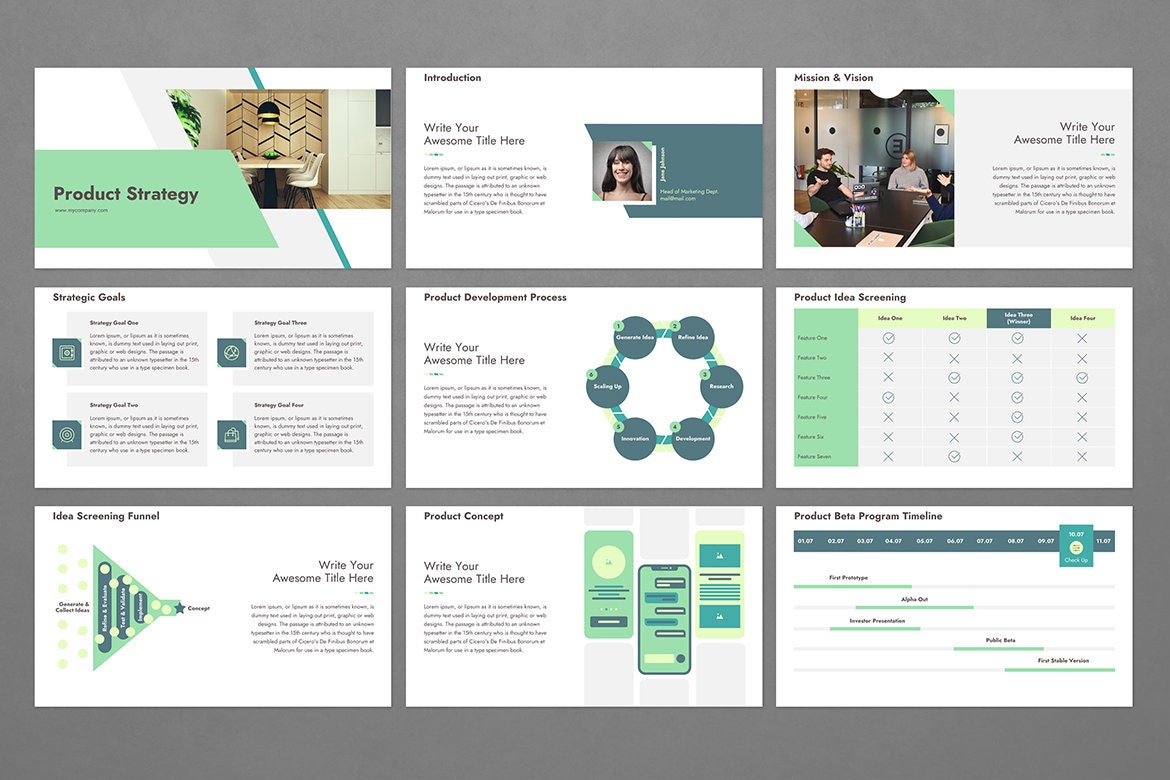This screenshot has width=1170, height=780.
Task: Expand the 10.07 marker above the timeline bar
Action: (x=1076, y=533)
